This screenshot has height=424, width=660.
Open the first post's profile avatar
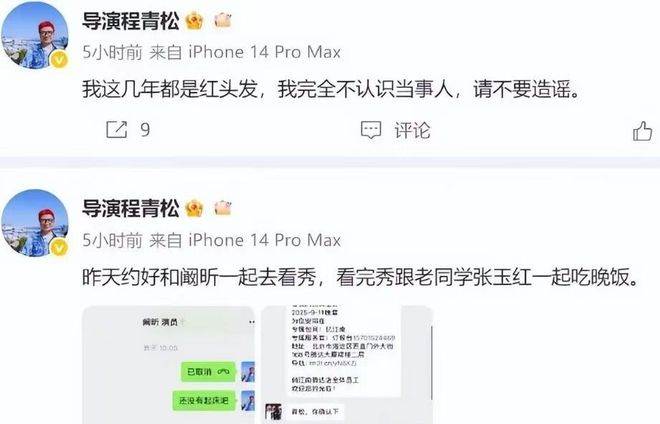point(35,35)
